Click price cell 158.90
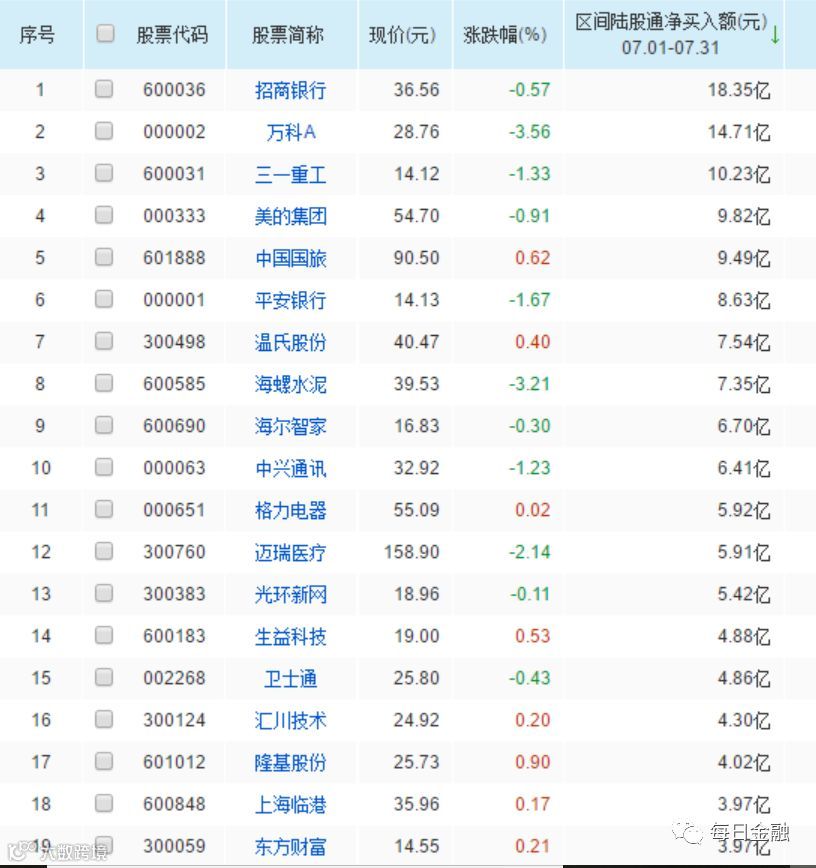 point(412,552)
